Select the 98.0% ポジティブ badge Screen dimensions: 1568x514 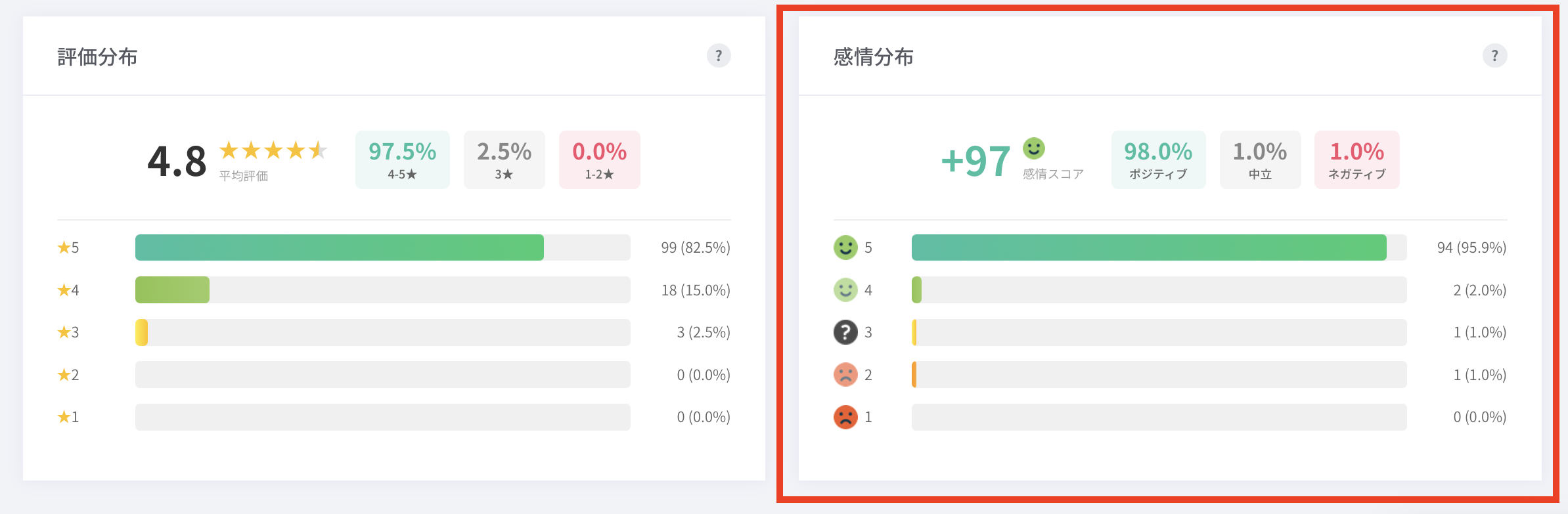[1158, 160]
